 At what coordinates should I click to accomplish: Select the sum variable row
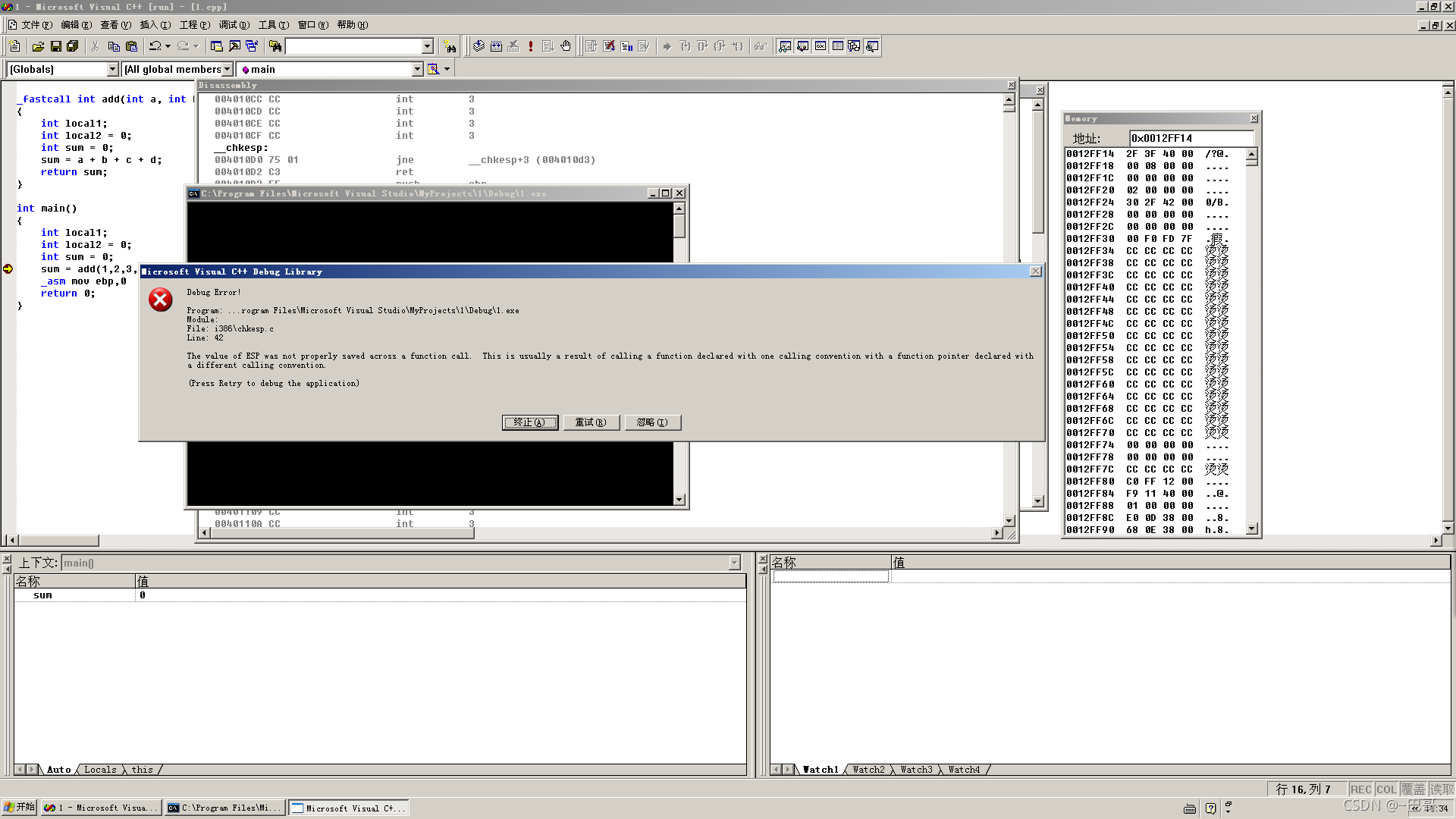click(379, 595)
